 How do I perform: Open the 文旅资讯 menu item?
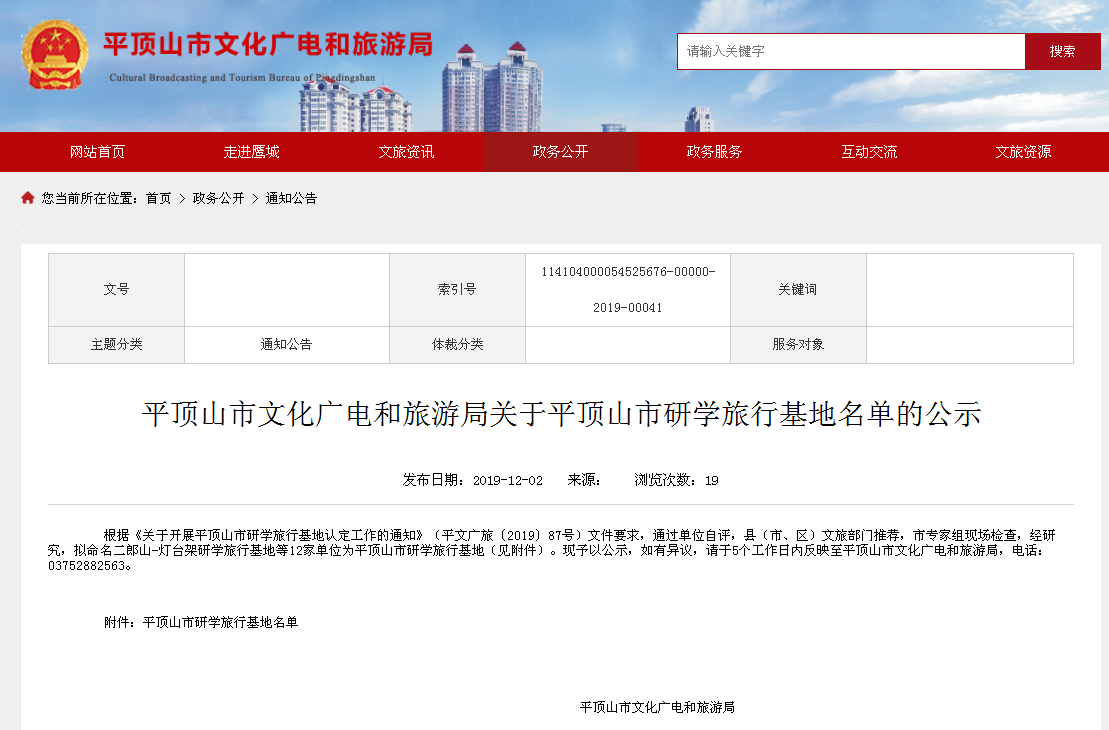pos(406,152)
